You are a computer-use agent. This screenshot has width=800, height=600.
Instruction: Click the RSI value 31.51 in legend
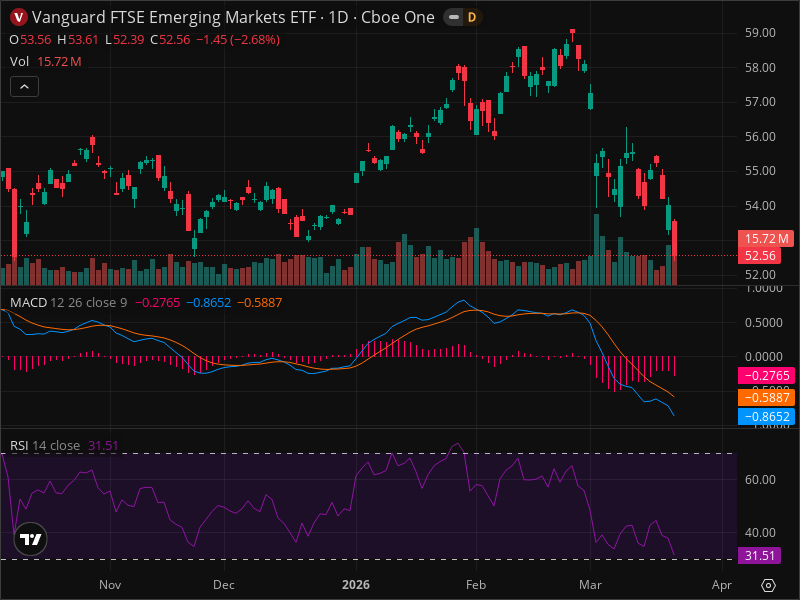103,445
